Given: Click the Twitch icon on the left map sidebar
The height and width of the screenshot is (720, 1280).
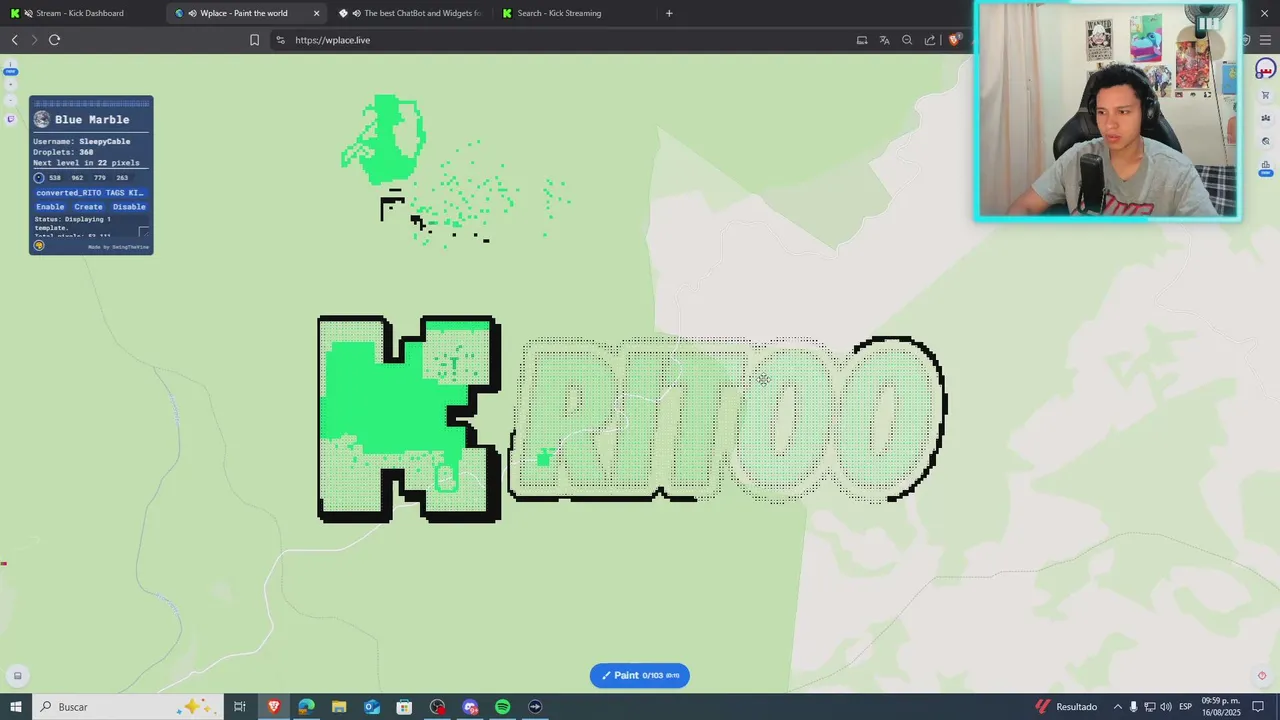Looking at the screenshot, I should click(10, 119).
